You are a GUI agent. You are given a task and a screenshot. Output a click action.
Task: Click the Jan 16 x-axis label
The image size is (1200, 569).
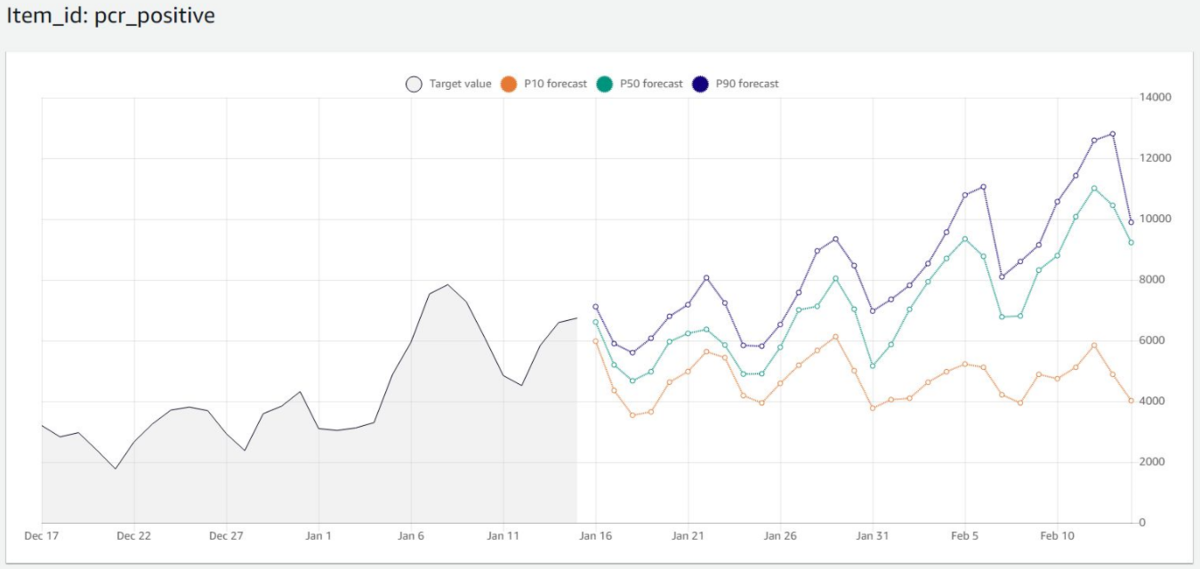(x=595, y=536)
